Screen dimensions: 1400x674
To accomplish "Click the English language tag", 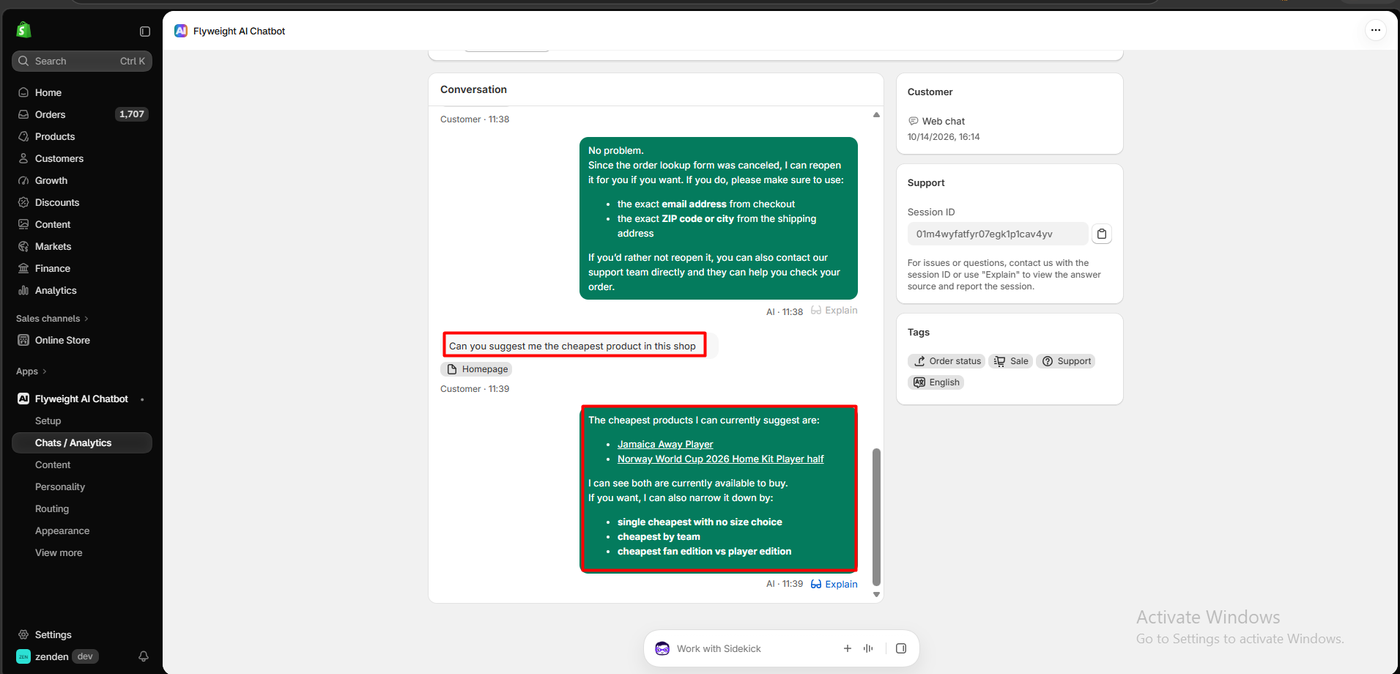I will click(936, 382).
